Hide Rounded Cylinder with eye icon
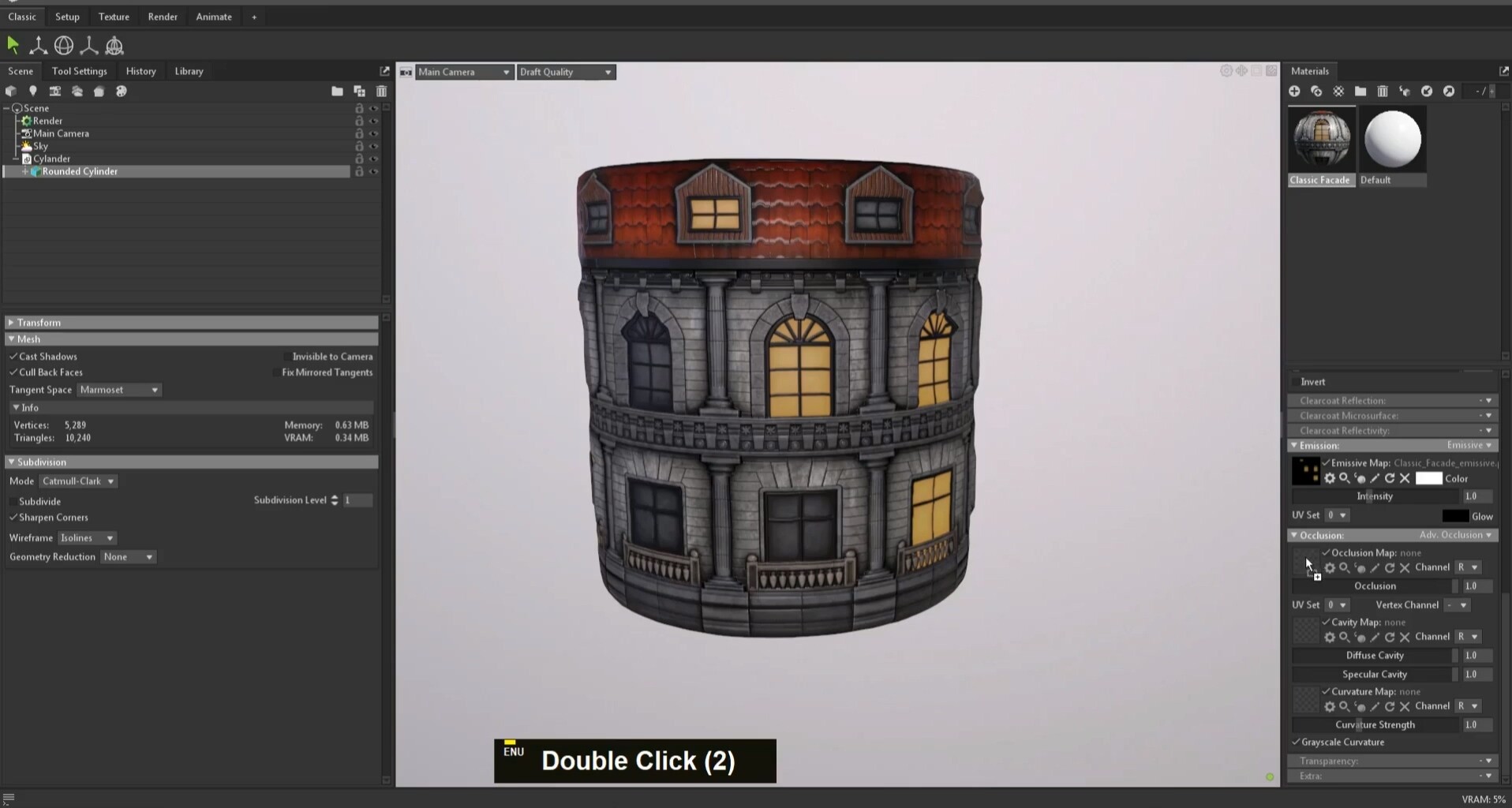Image resolution: width=1512 pixels, height=808 pixels. pos(374,171)
